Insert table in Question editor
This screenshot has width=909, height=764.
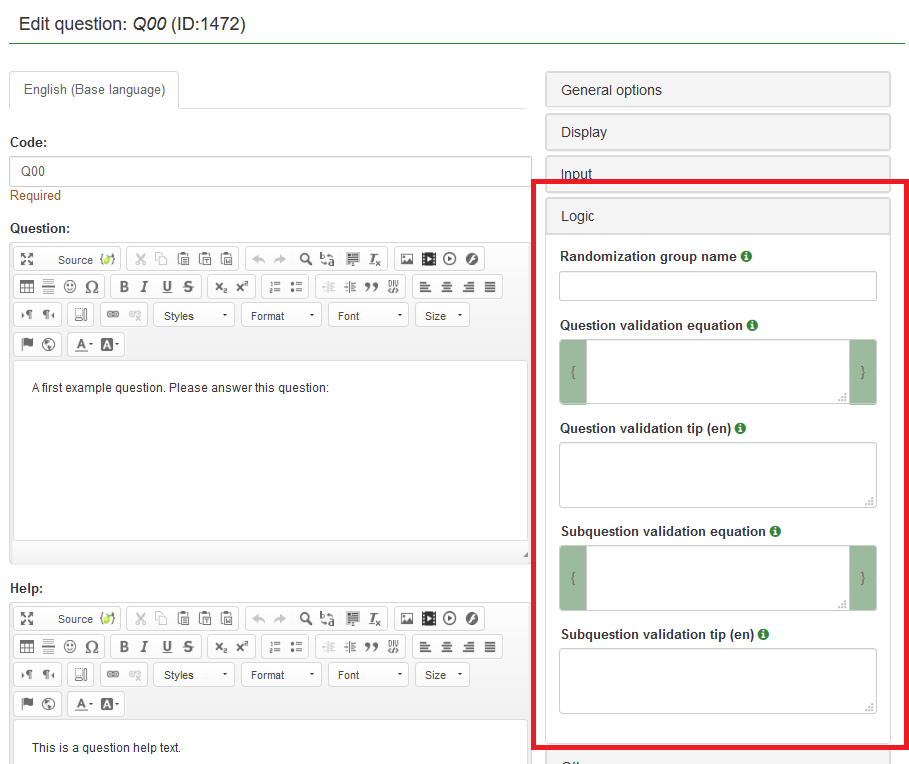[27, 287]
